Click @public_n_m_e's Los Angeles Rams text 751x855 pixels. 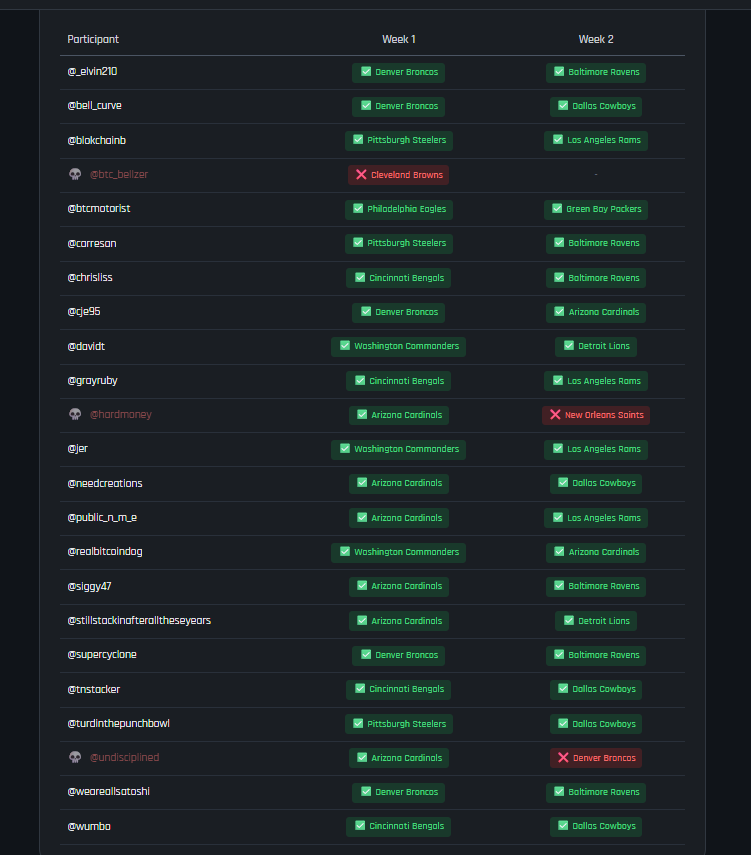coord(604,517)
